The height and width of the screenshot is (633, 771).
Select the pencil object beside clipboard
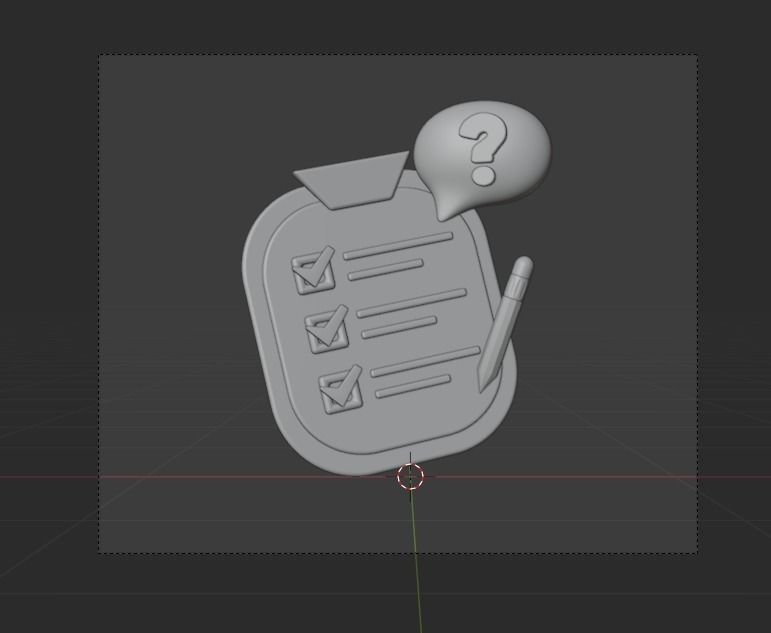tap(505, 324)
